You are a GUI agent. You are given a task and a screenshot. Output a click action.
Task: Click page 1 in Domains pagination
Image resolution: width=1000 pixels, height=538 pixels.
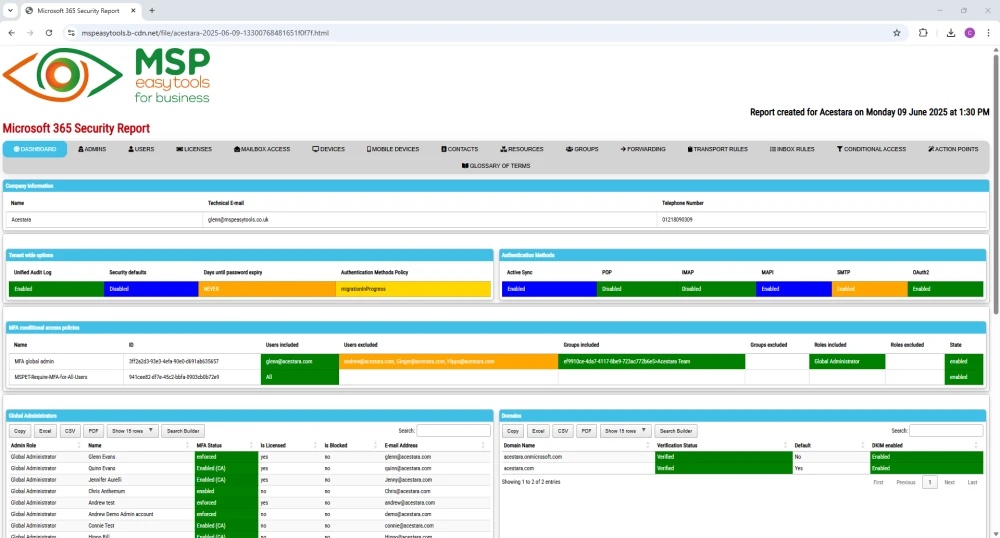(930, 482)
